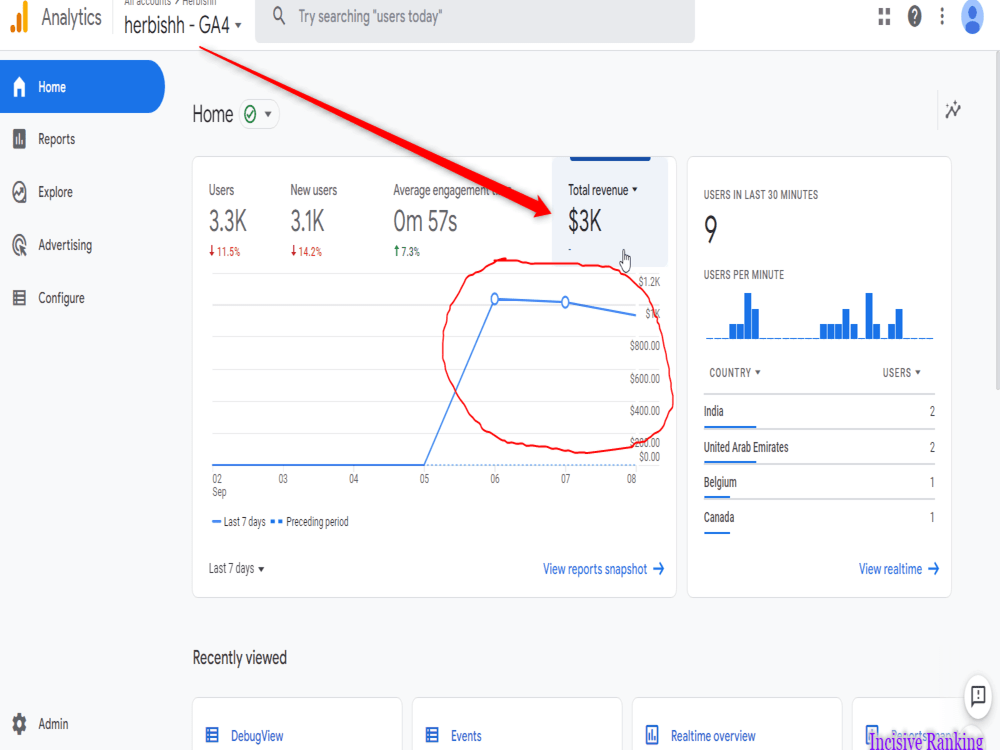Click the green check status icon beside Home

pyautogui.click(x=250, y=114)
